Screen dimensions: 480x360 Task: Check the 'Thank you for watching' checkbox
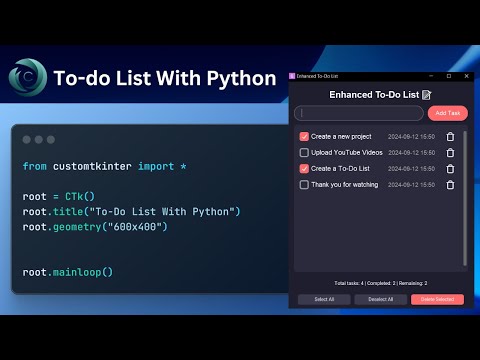[304, 185]
